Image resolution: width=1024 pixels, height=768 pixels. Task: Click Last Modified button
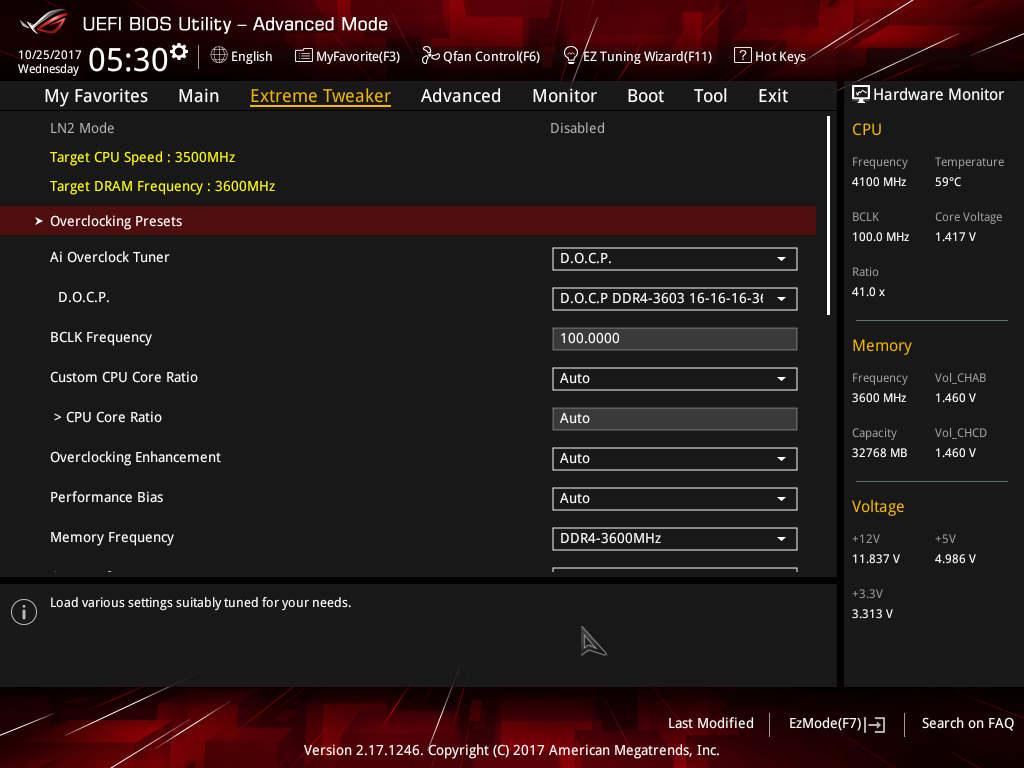[711, 723]
